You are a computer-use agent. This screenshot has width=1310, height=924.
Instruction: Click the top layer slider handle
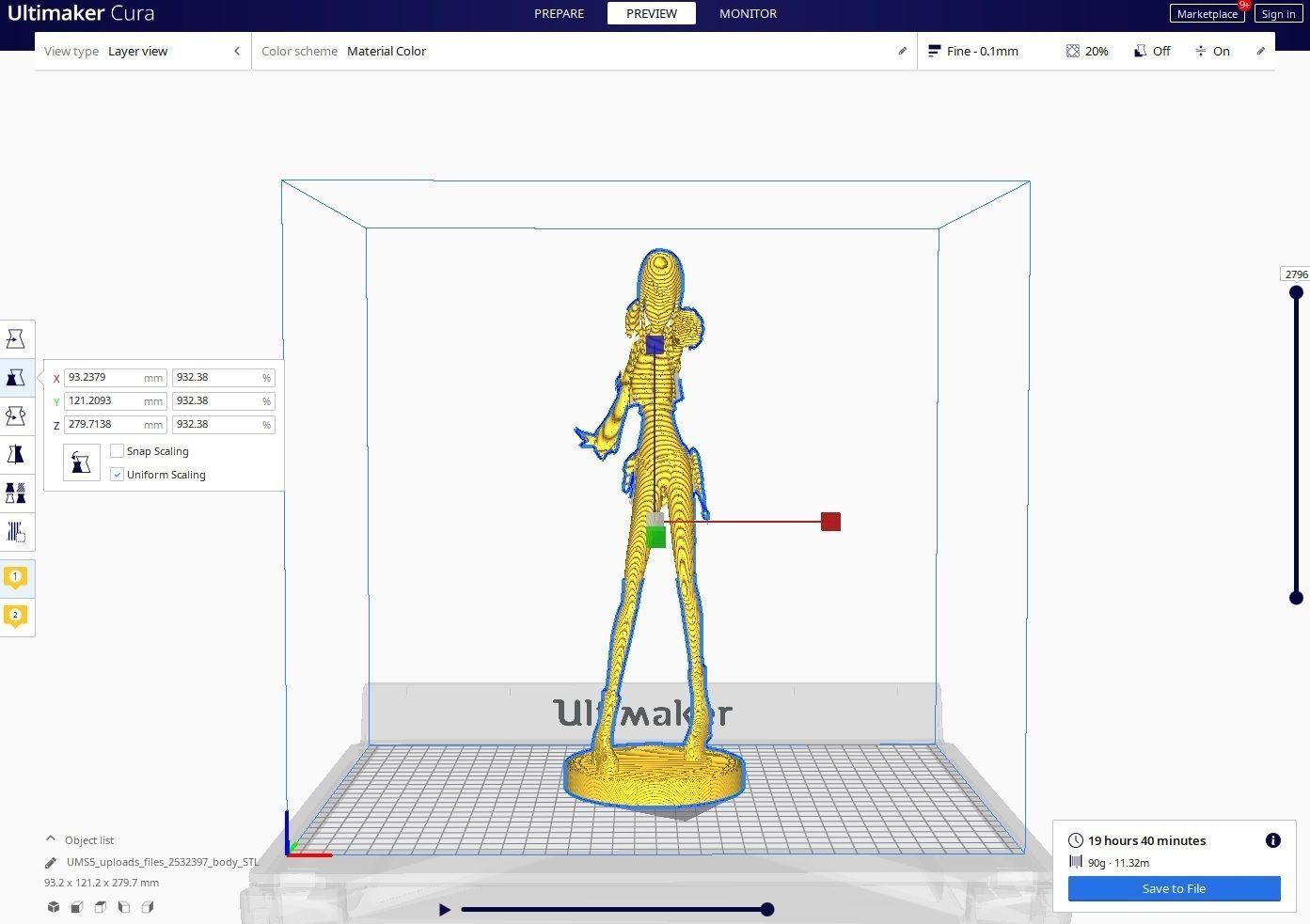coord(1296,292)
